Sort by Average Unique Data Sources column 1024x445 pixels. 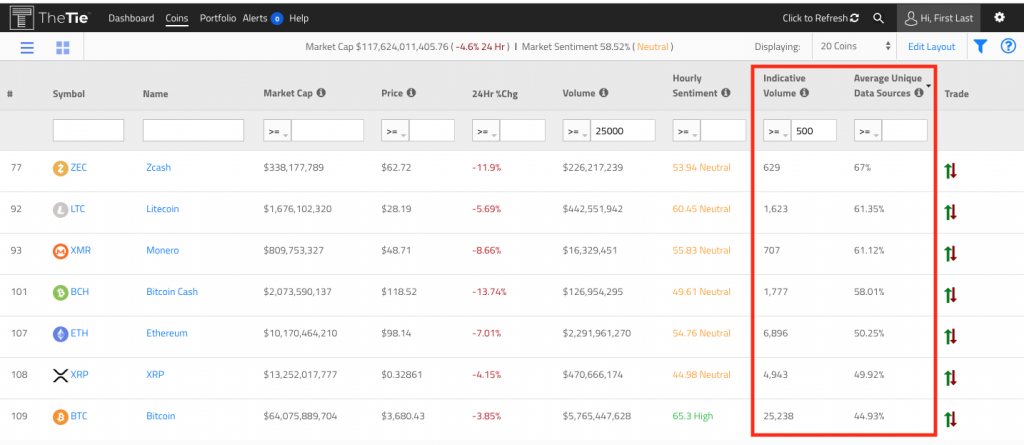click(887, 85)
